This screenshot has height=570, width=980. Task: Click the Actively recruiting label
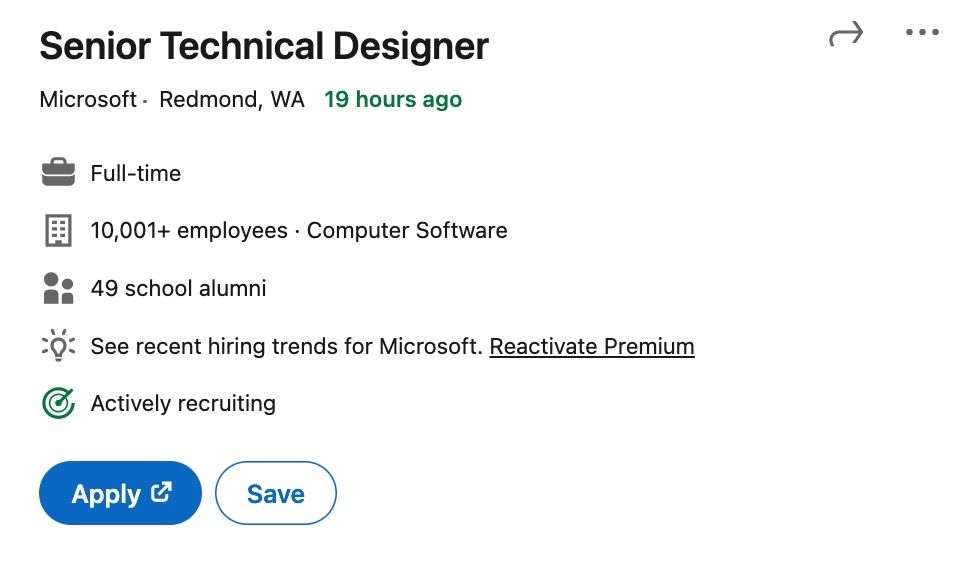click(183, 404)
